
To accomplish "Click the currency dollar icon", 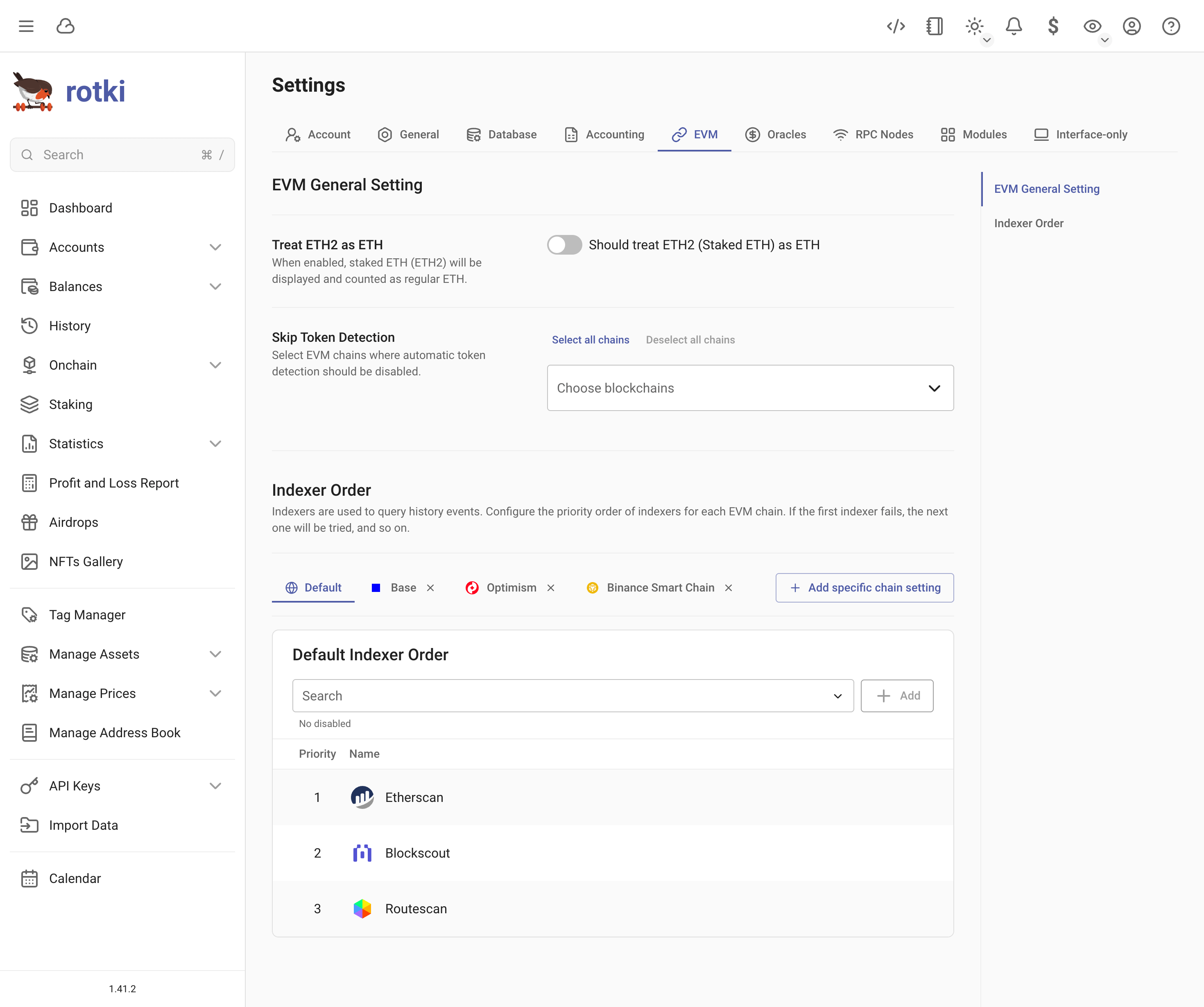I will (1052, 26).
